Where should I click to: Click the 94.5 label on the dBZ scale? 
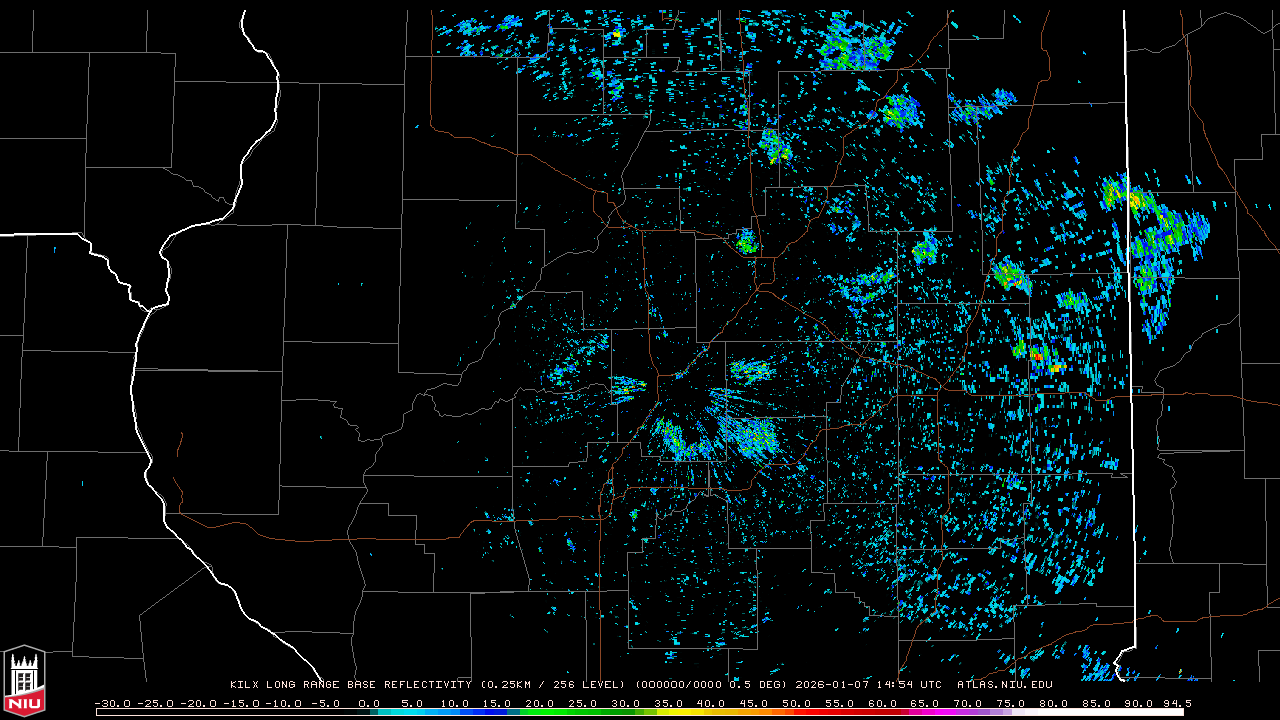1174,703
